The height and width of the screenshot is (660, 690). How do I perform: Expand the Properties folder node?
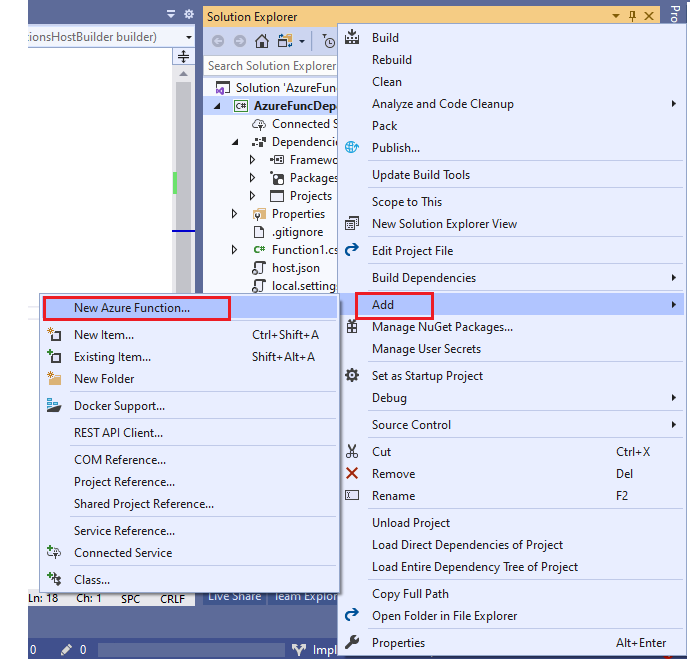click(x=235, y=213)
